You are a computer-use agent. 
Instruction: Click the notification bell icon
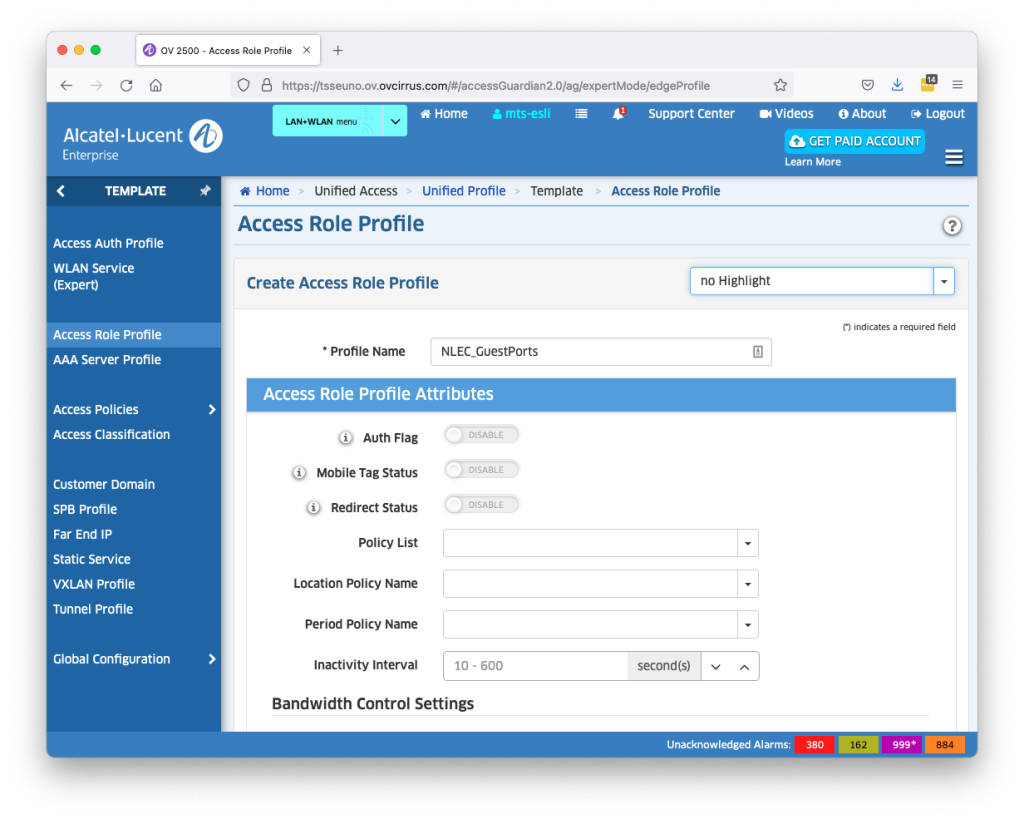tap(618, 114)
